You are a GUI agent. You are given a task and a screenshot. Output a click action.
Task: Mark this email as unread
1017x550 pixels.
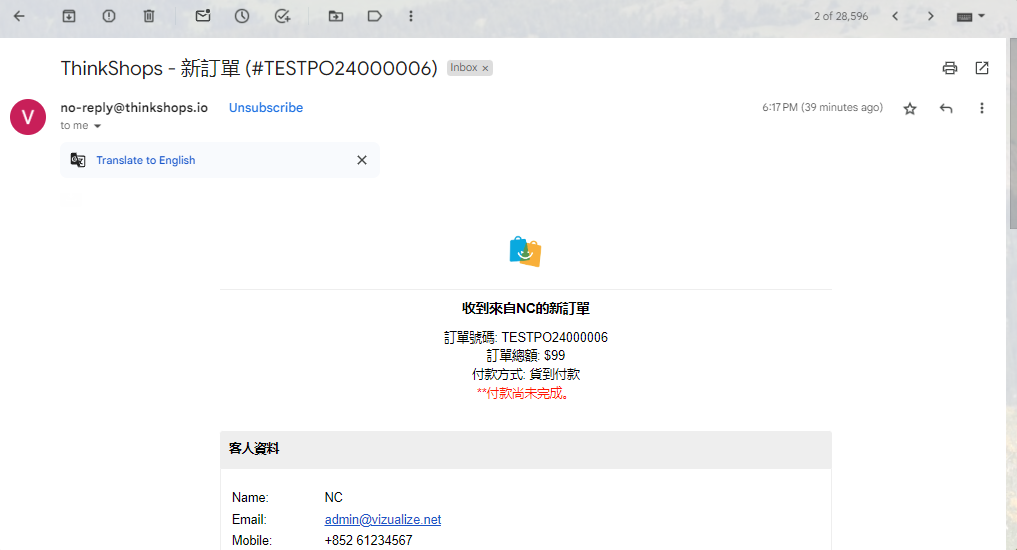203,16
